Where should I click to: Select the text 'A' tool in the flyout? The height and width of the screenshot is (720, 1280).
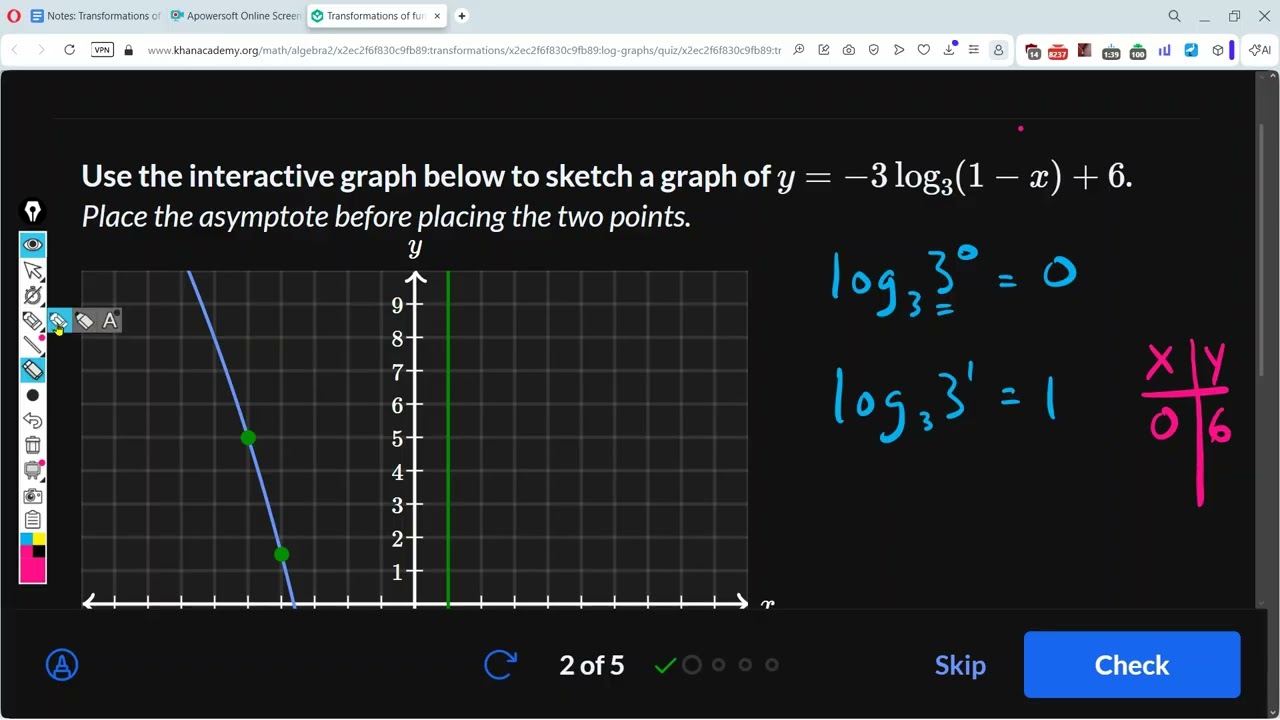110,320
